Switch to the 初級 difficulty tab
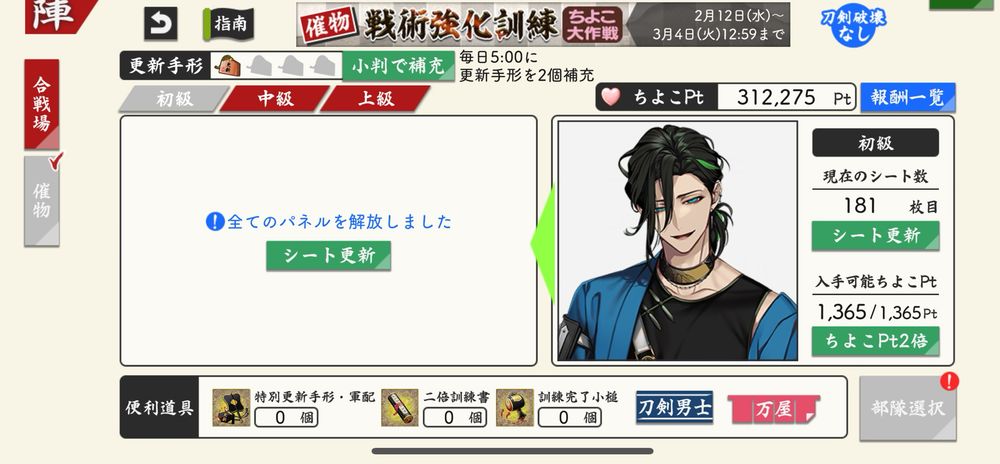The height and width of the screenshot is (464, 1000). [173, 99]
